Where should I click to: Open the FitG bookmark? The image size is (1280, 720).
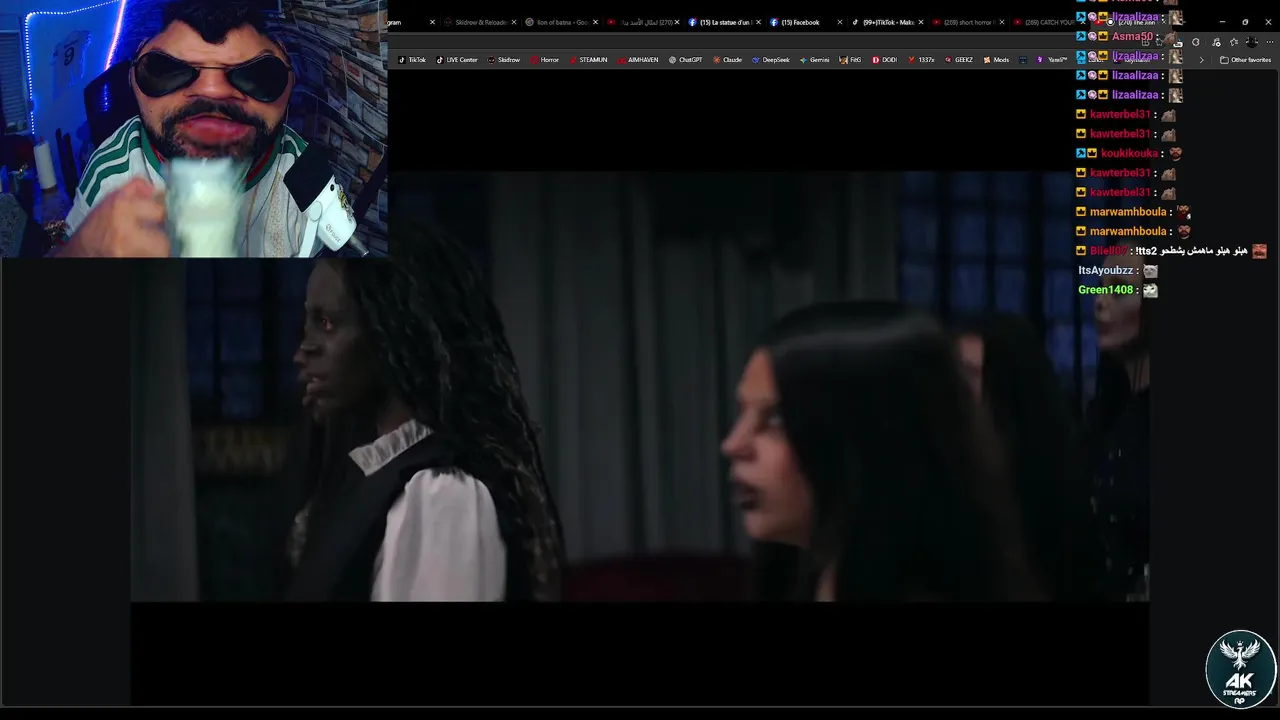click(x=850, y=60)
